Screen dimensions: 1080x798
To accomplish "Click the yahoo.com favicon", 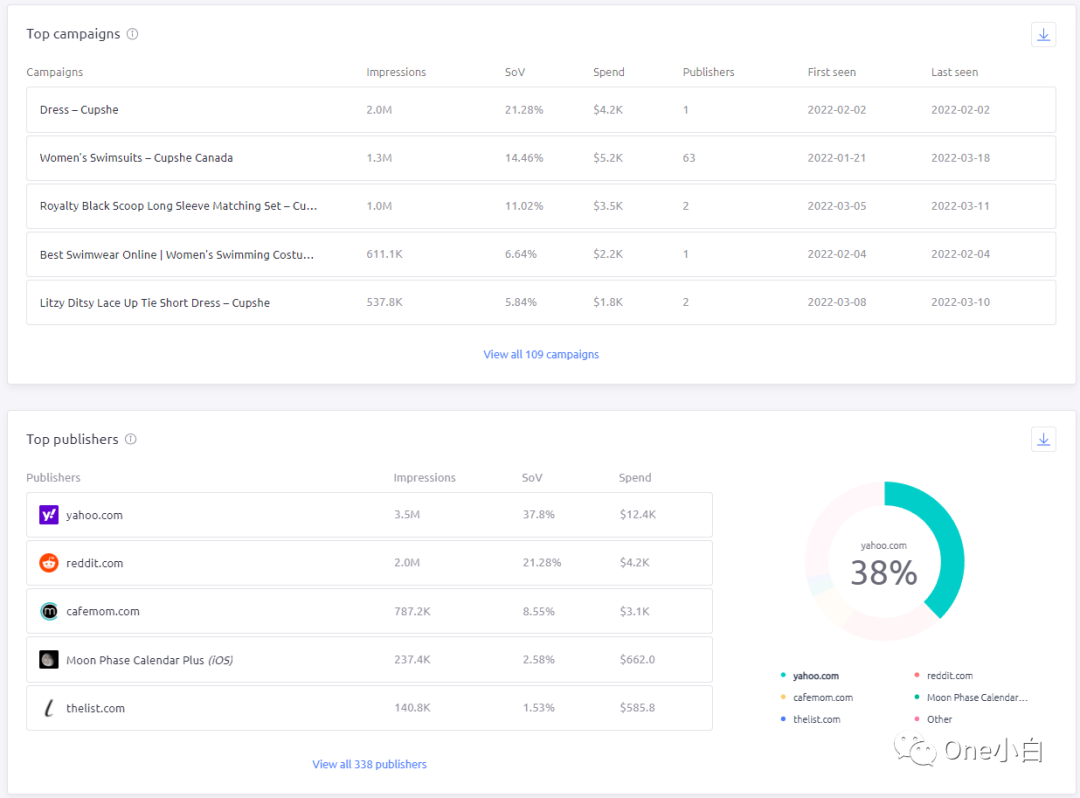I will [x=48, y=514].
